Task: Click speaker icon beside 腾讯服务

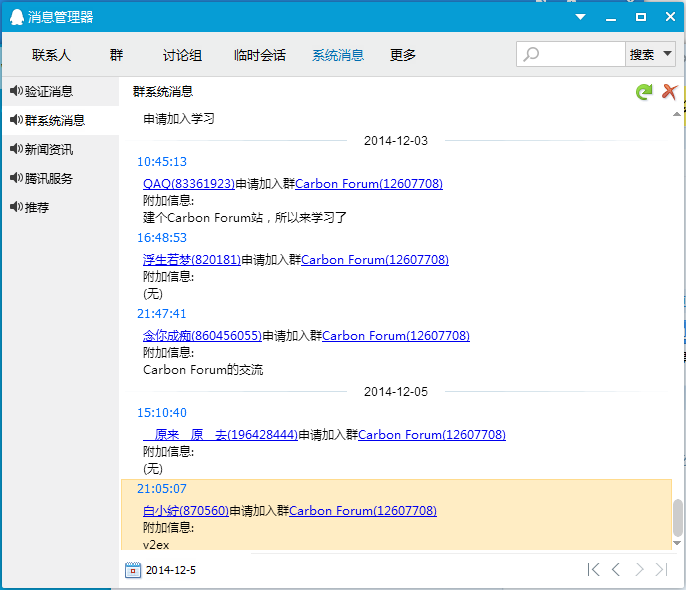Action: (x=16, y=178)
